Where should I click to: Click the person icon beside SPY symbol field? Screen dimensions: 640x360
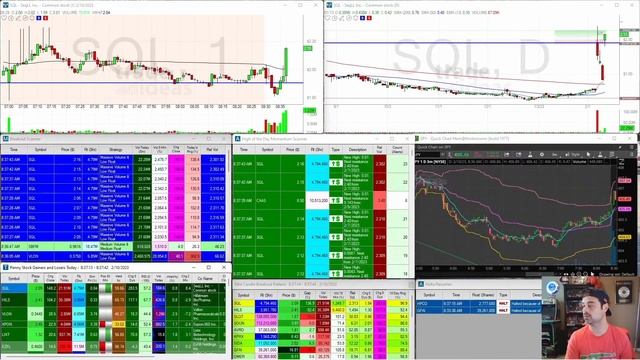(x=449, y=155)
